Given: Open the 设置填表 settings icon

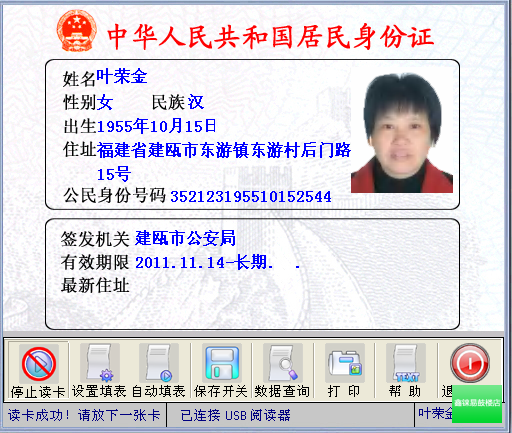Looking at the screenshot, I should (100, 364).
